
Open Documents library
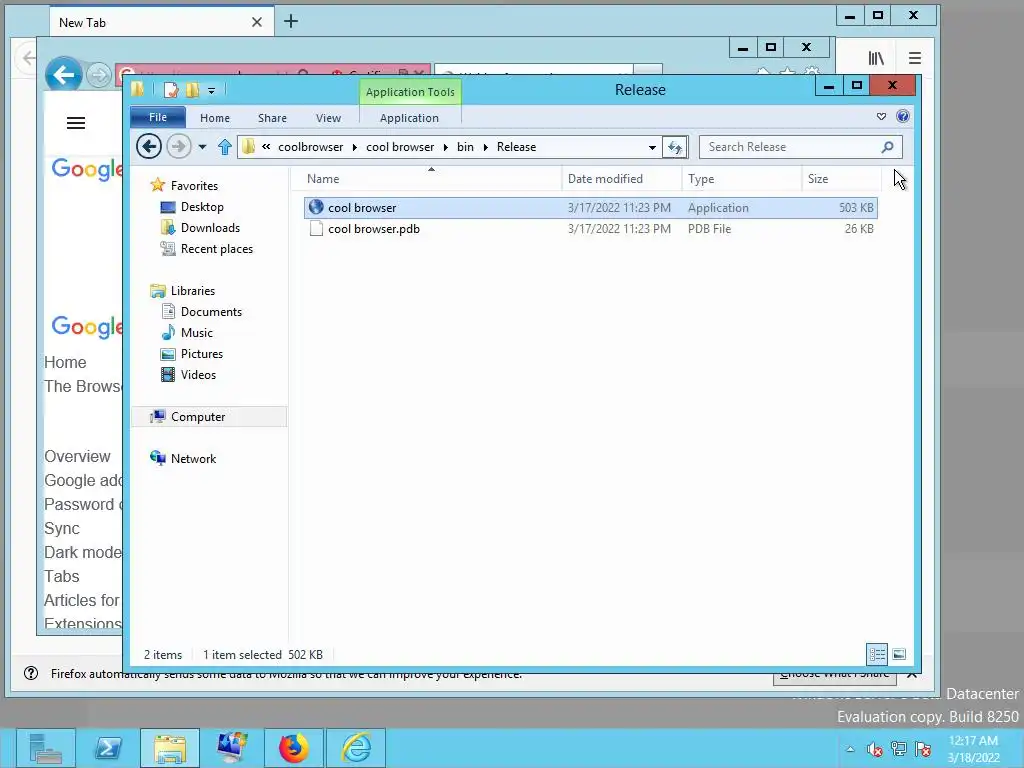point(211,312)
